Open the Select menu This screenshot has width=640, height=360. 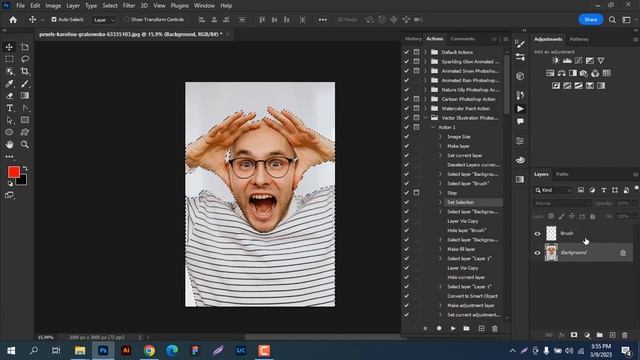110,6
